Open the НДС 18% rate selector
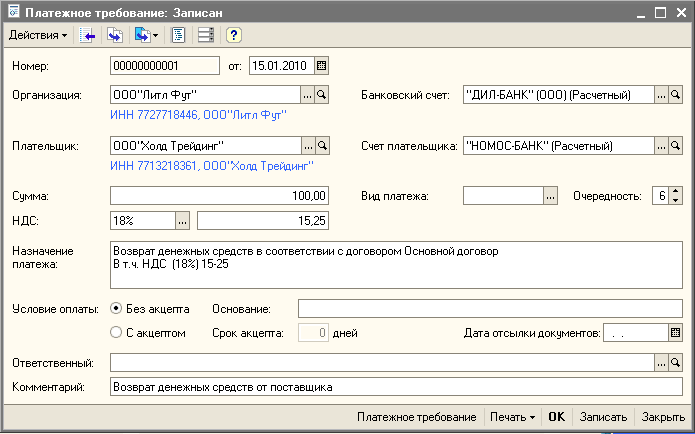695x434 pixels. tap(182, 219)
